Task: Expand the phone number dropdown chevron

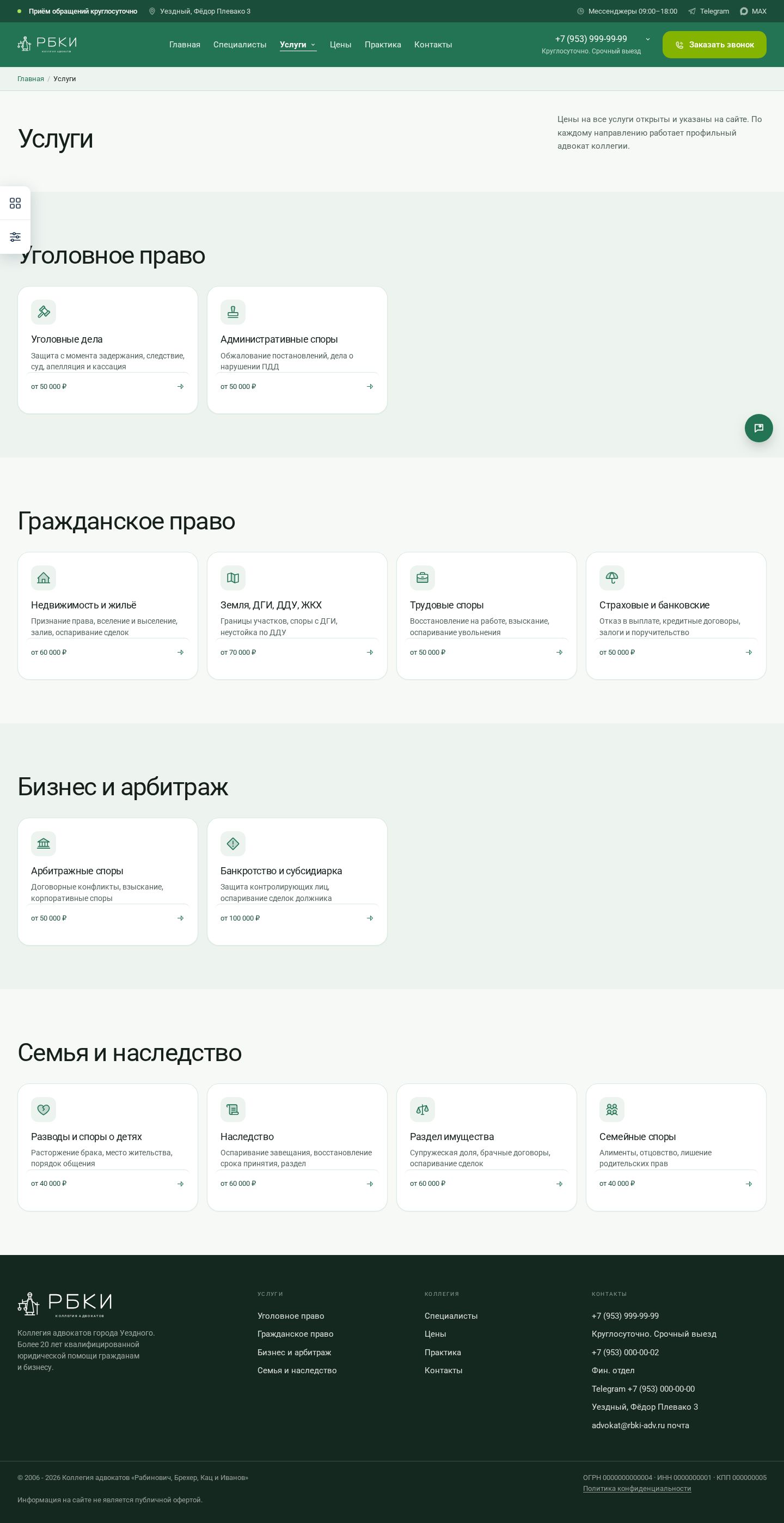Action: pos(647,39)
